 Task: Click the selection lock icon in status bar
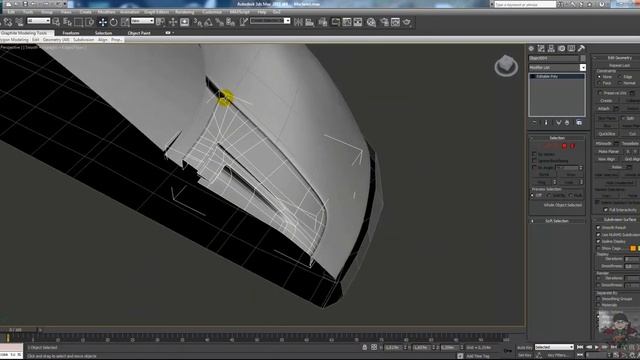[364, 347]
